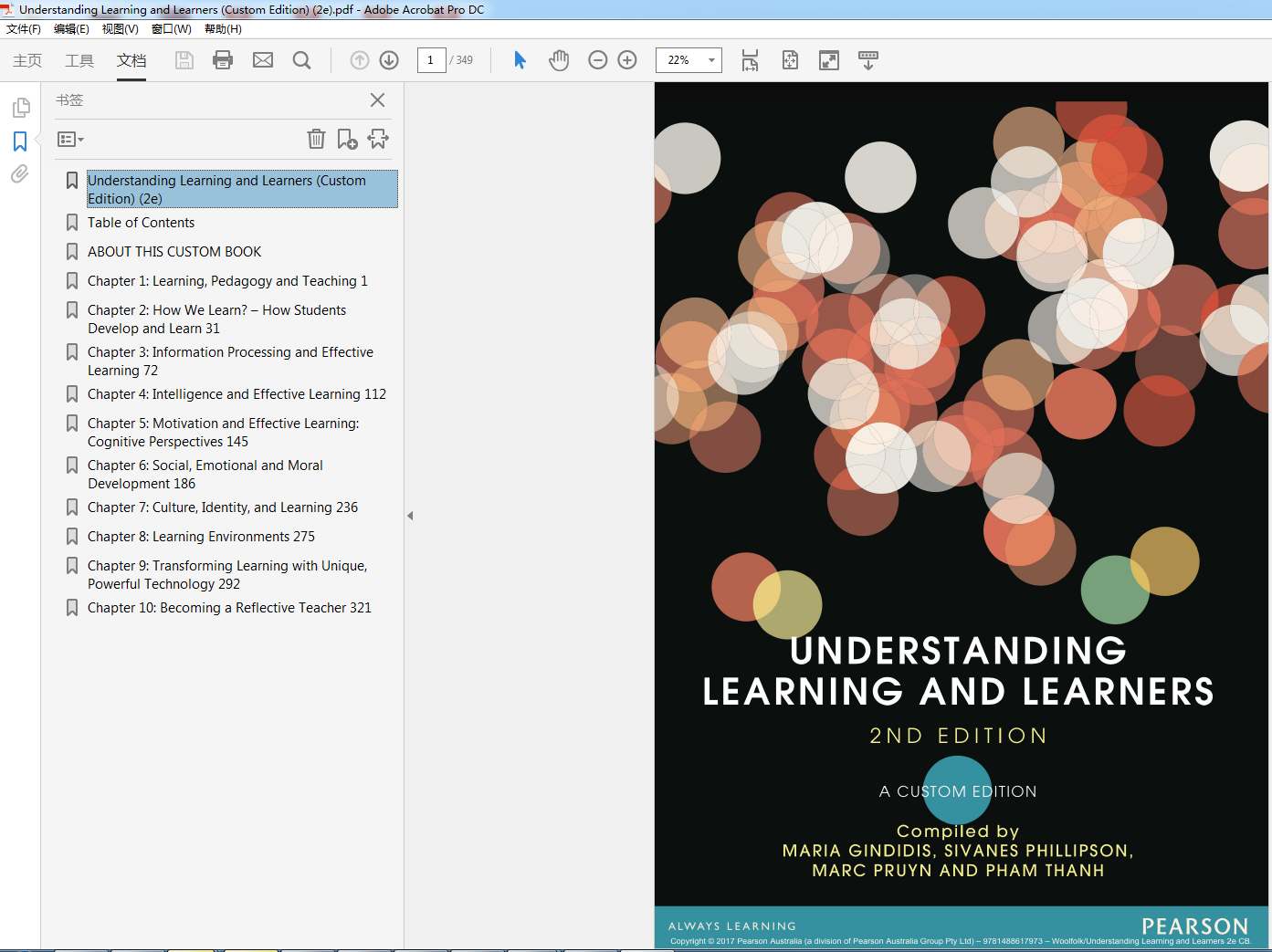Viewport: 1272px width, 952px height.
Task: Jump to Chapter 9: Transforming Learning bookmark
Action: click(227, 575)
